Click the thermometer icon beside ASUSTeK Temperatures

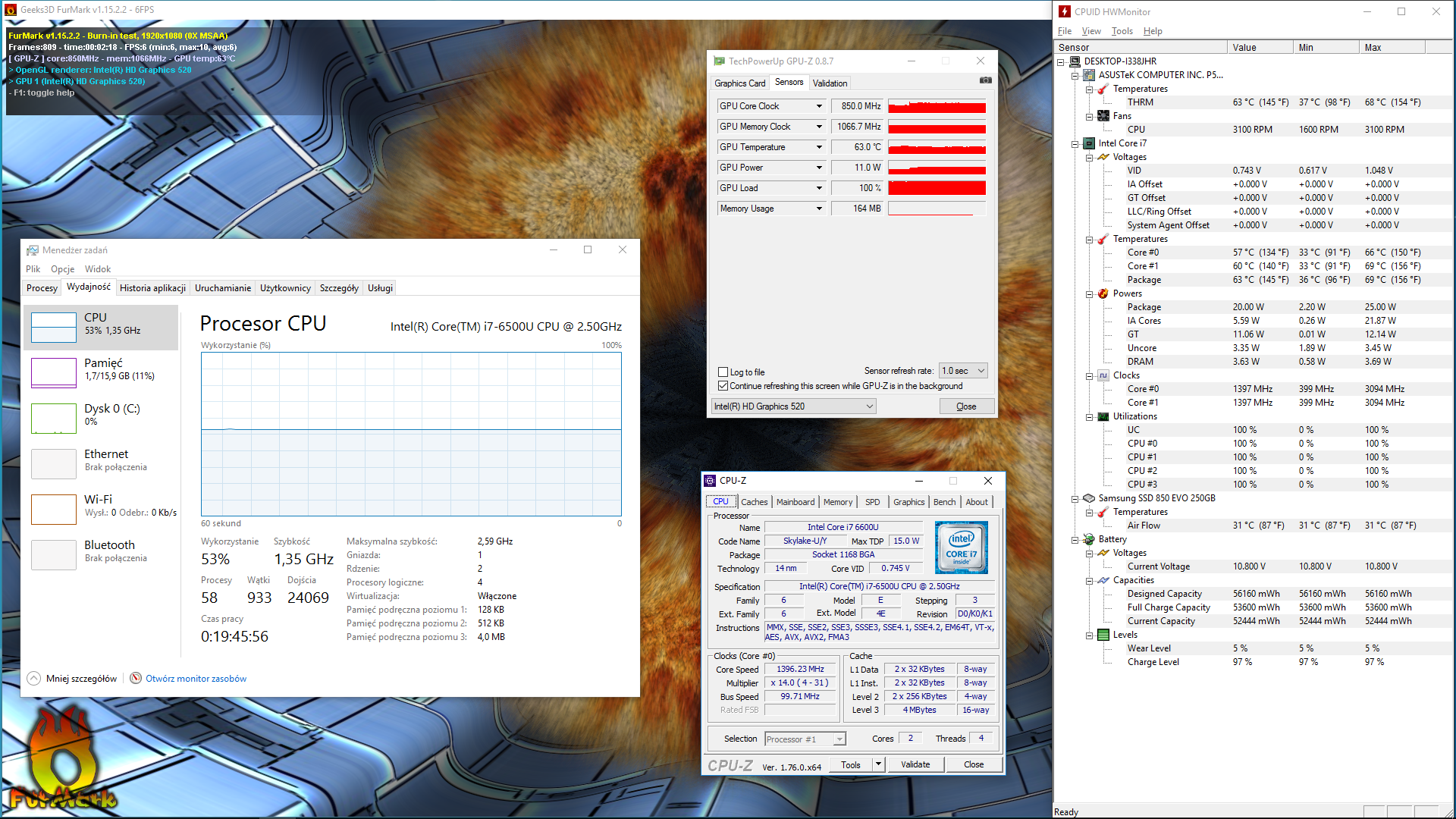pyautogui.click(x=1103, y=89)
